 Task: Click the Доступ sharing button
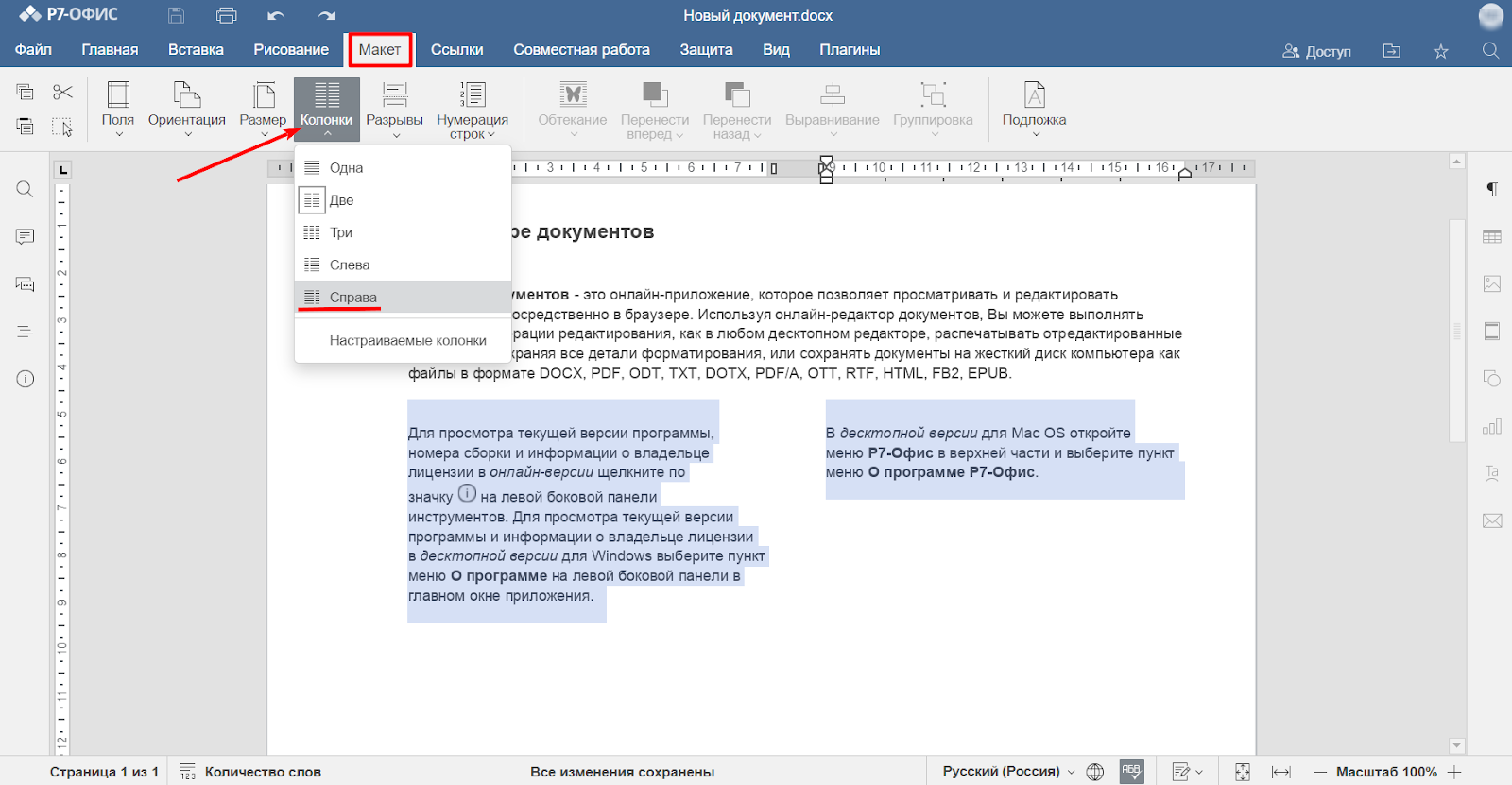tap(1316, 51)
